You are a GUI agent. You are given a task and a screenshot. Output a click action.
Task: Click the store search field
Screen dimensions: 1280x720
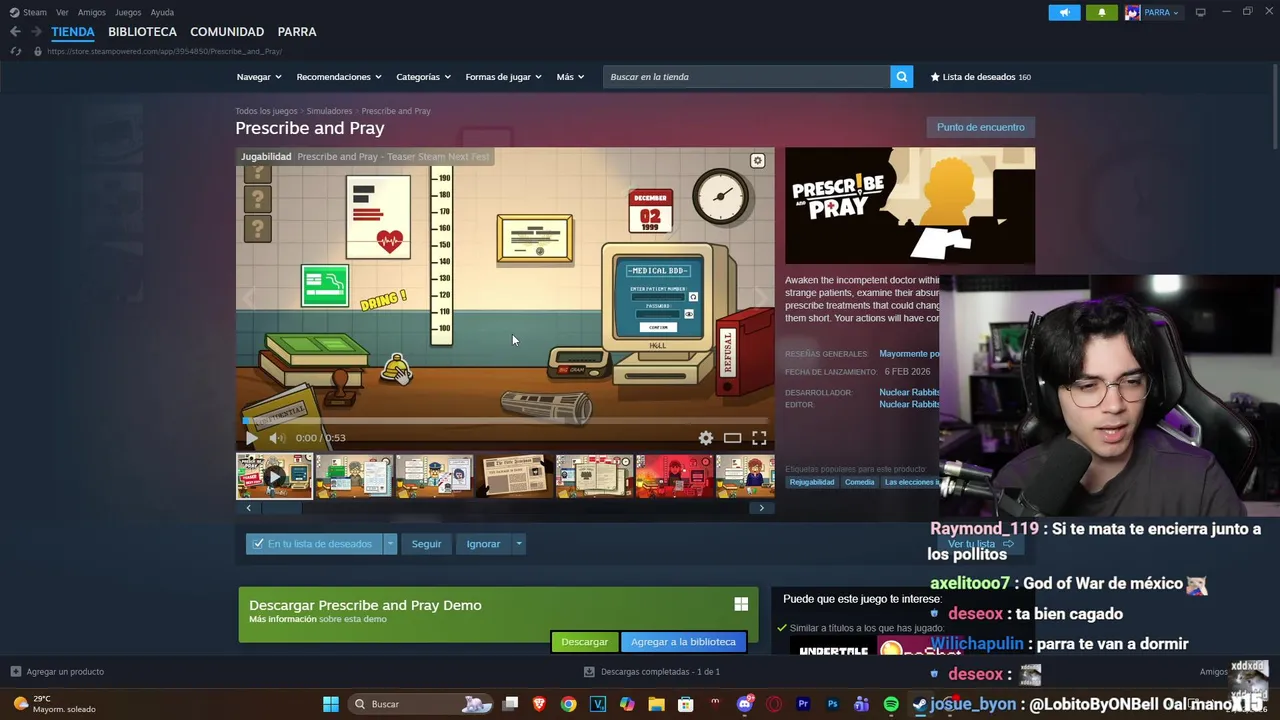(x=746, y=77)
